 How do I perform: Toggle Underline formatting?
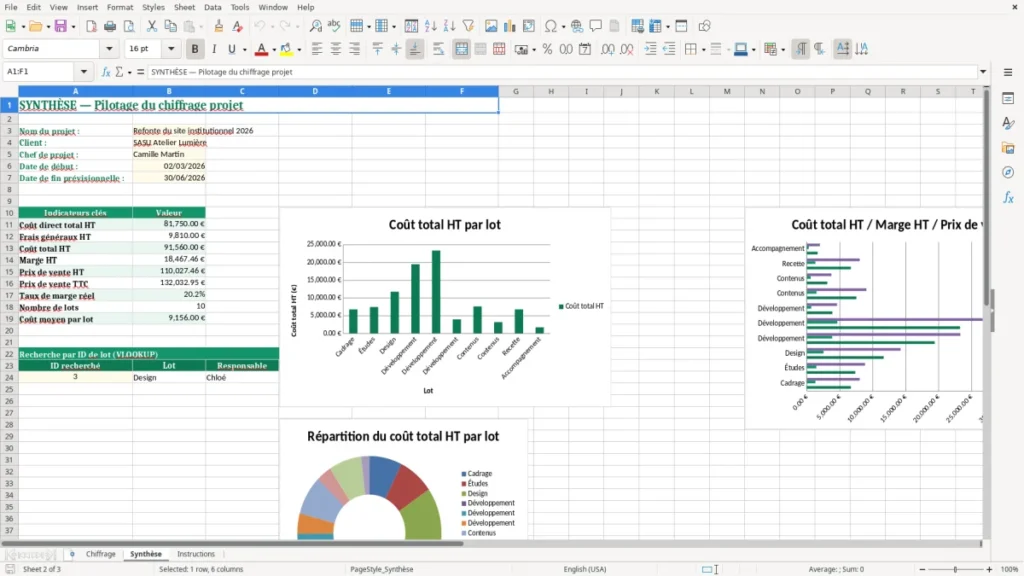231,49
